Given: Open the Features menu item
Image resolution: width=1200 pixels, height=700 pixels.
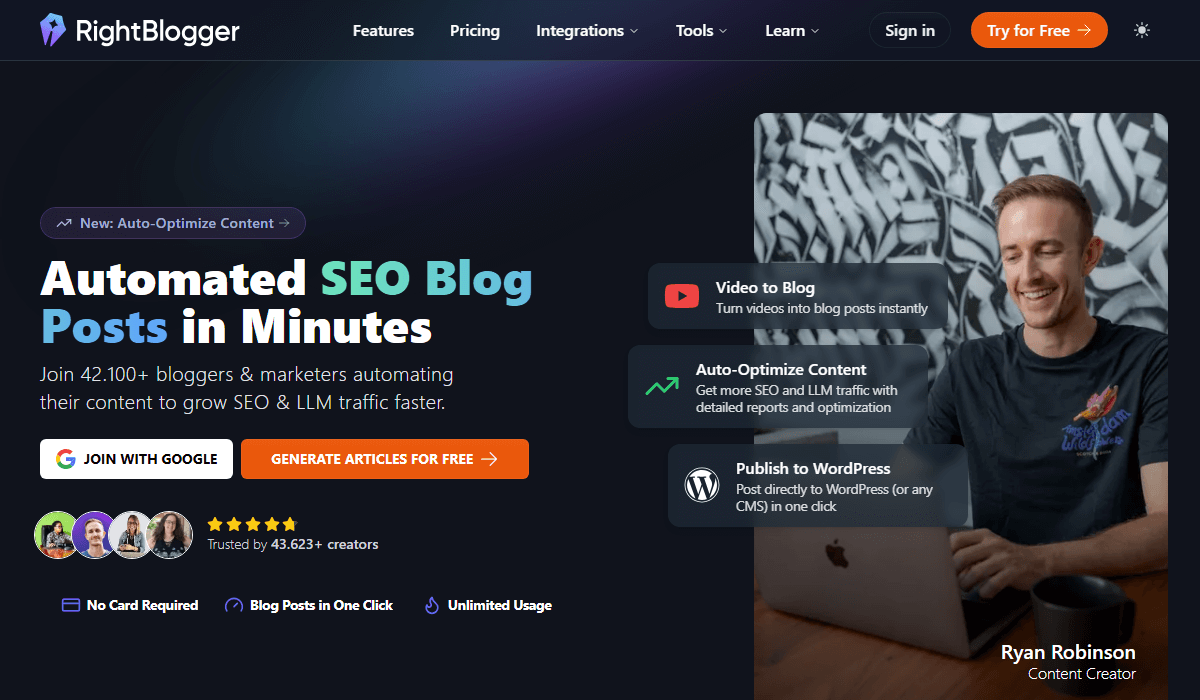Looking at the screenshot, I should click(383, 31).
